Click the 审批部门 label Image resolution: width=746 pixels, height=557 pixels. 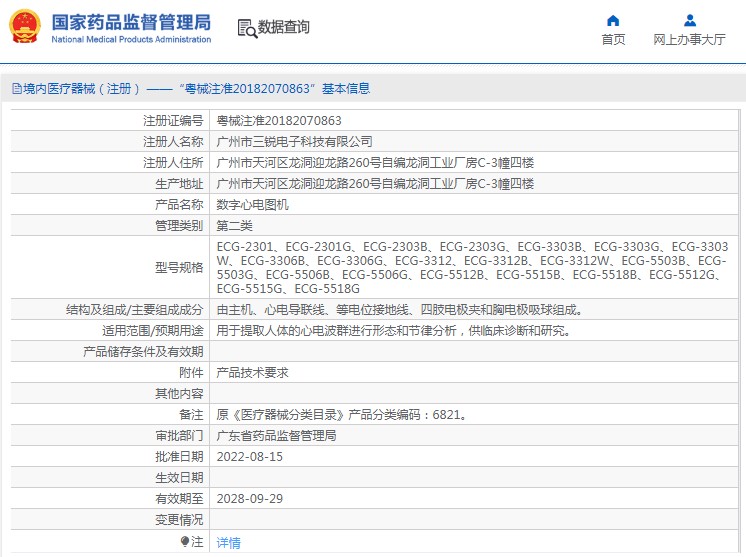pyautogui.click(x=179, y=436)
